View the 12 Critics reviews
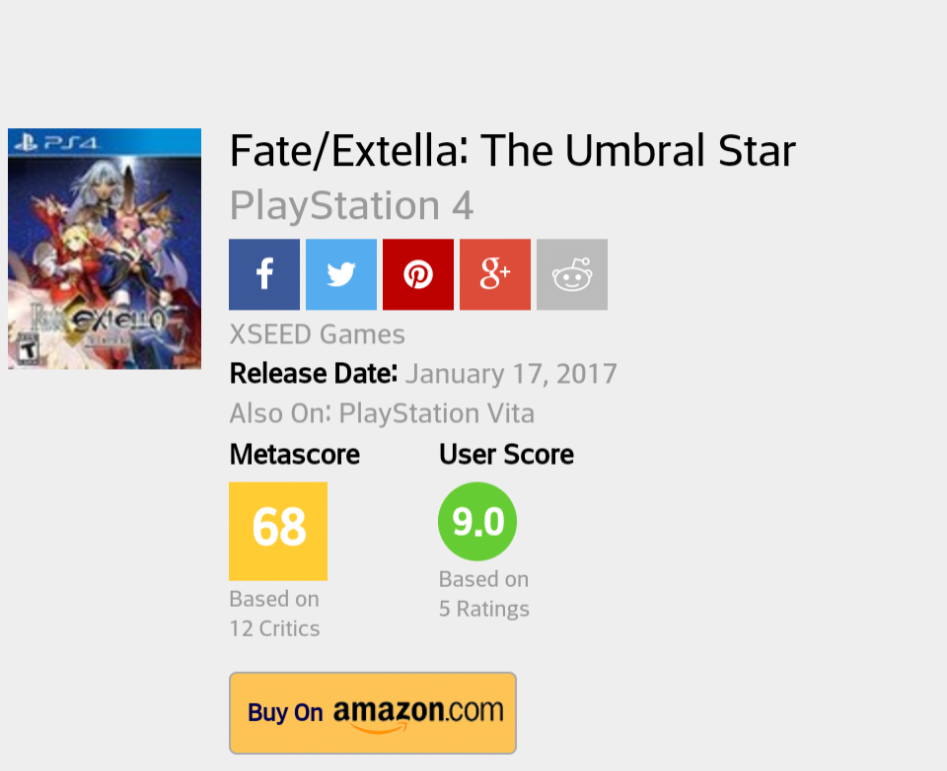Screen dimensions: 947x771 [x=274, y=628]
